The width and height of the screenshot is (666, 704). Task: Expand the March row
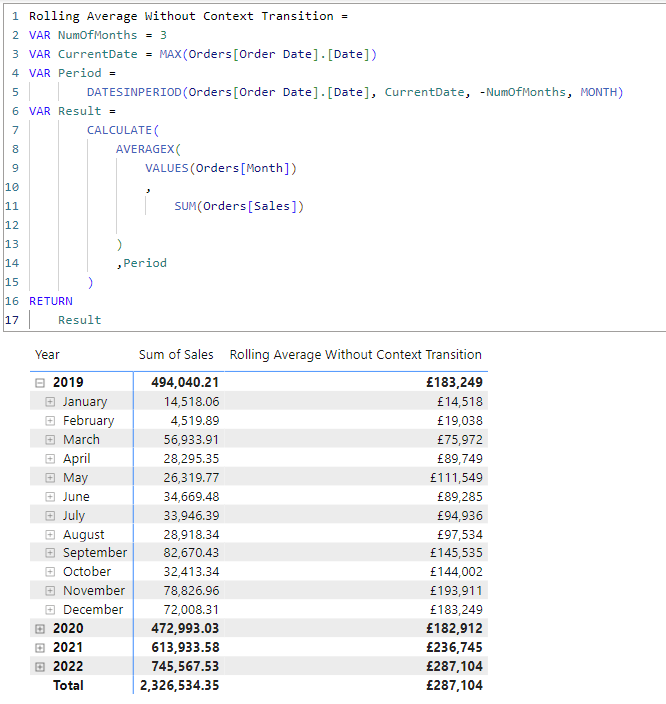click(x=50, y=440)
